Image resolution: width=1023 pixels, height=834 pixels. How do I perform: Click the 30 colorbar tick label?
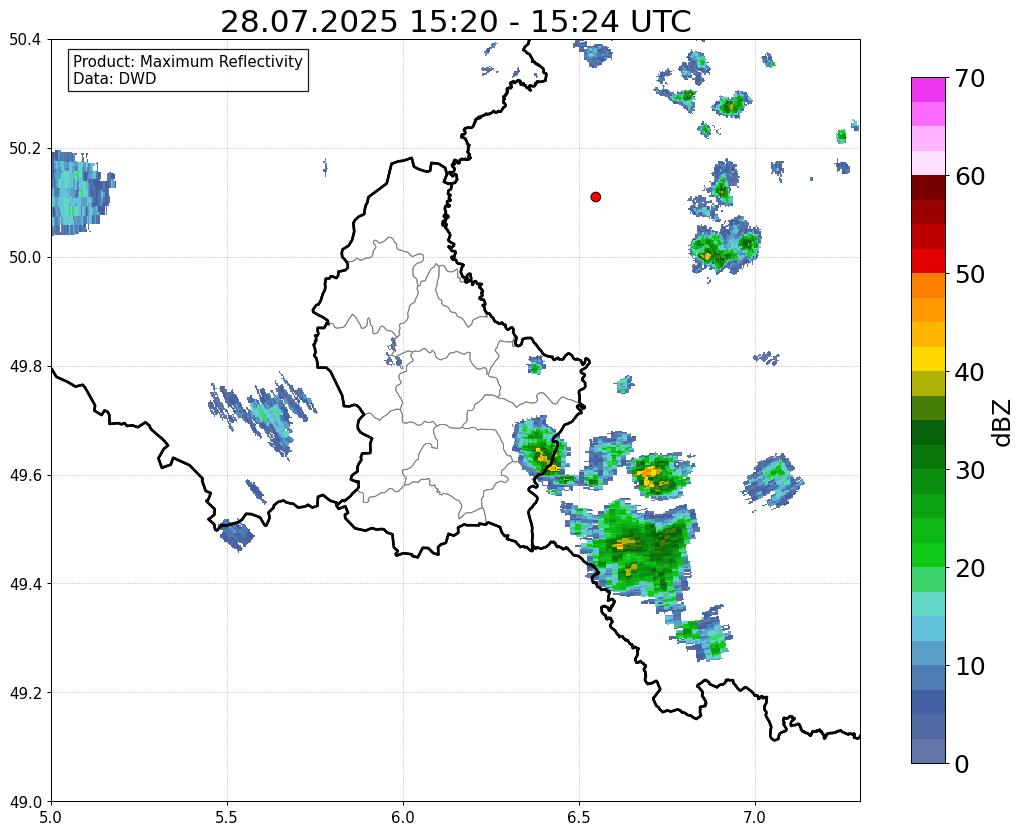click(970, 470)
